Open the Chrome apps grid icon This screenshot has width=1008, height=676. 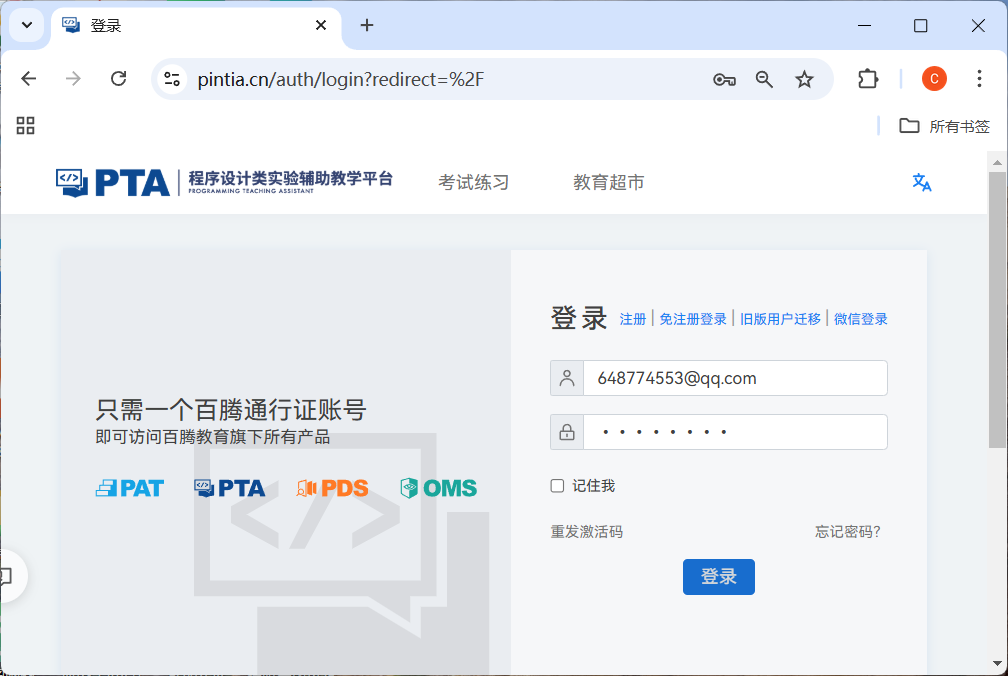click(26, 125)
